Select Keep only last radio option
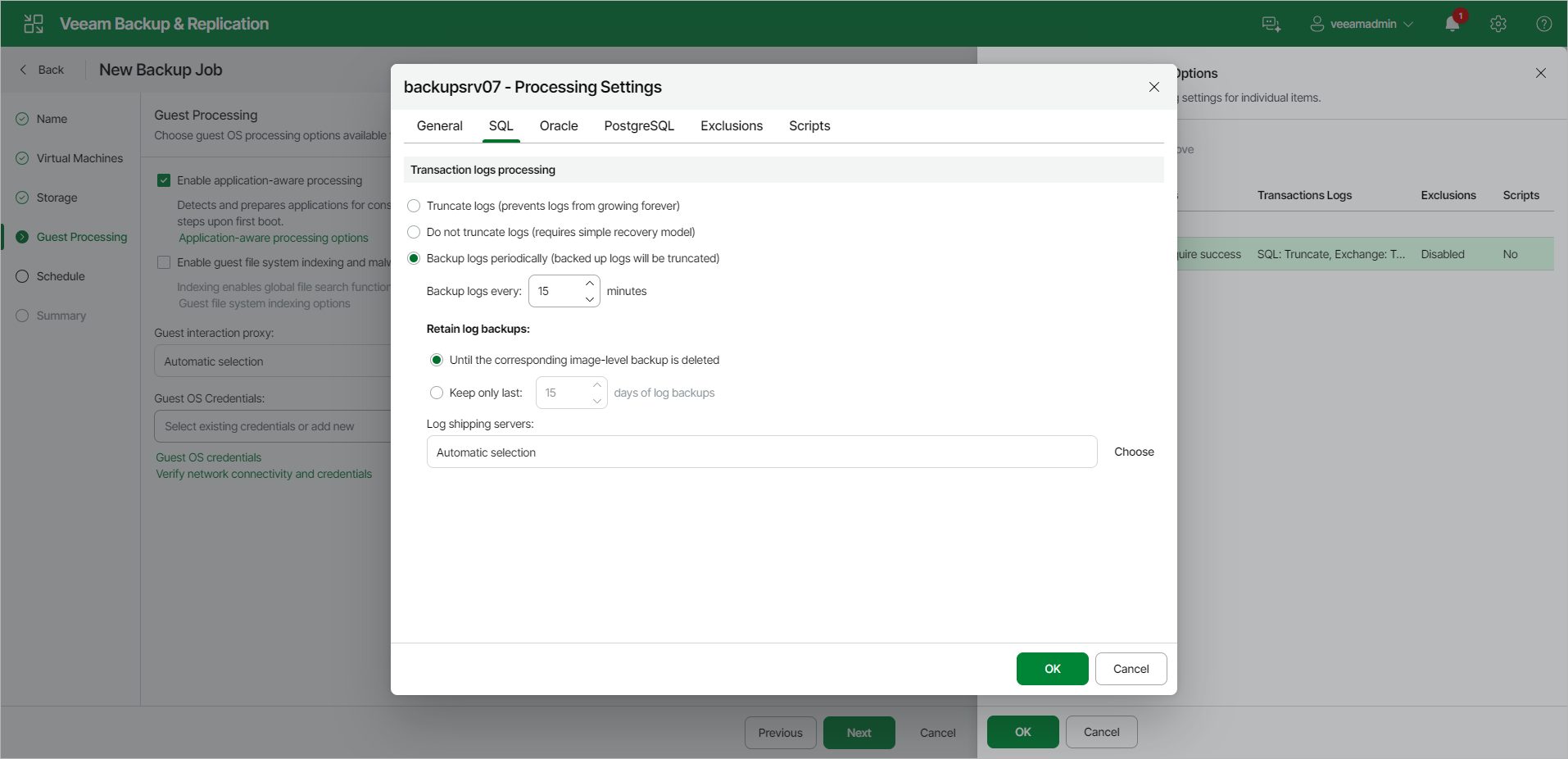 pyautogui.click(x=437, y=393)
